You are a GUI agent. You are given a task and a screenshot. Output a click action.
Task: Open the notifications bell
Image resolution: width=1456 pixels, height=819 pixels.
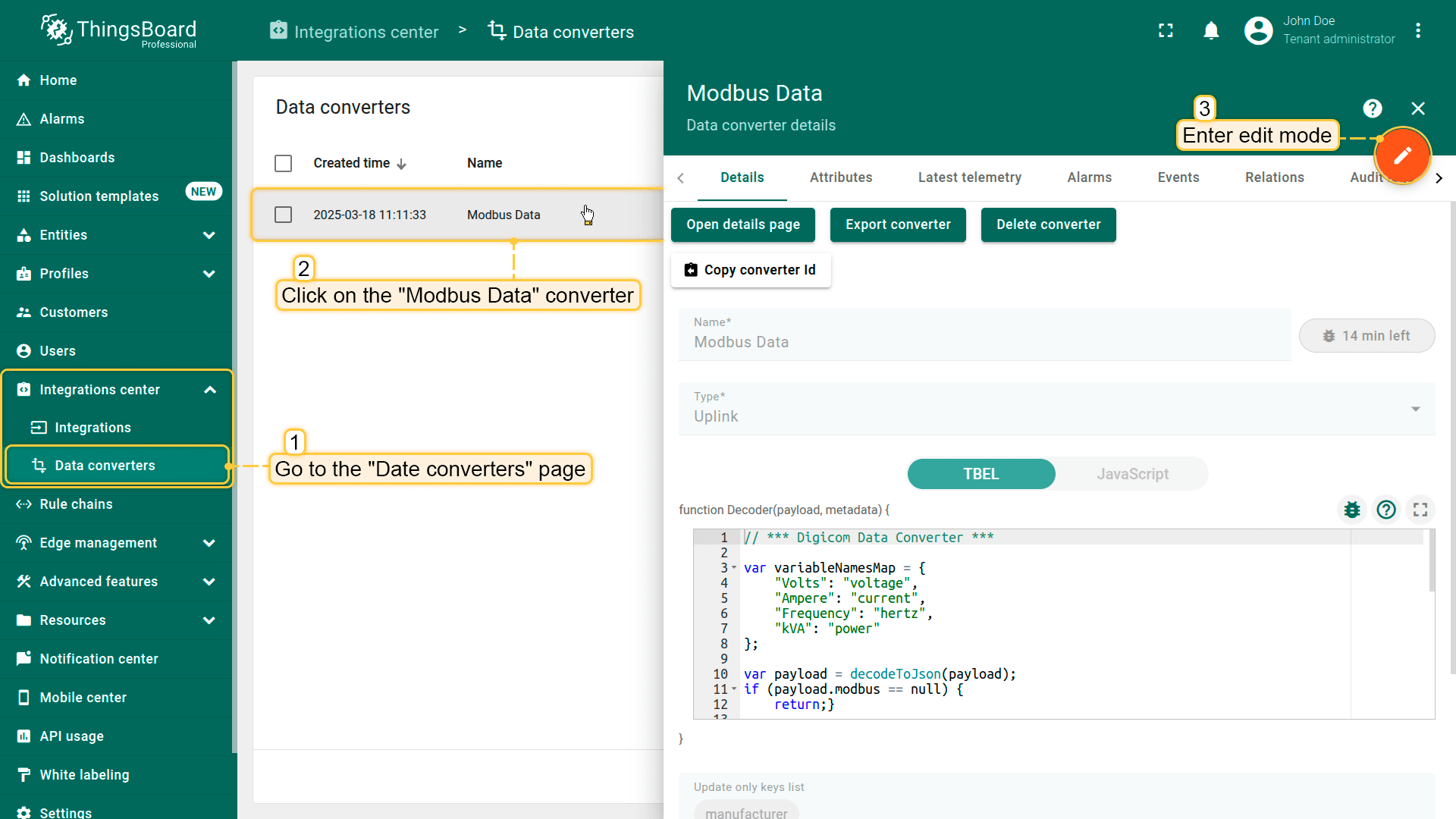pyautogui.click(x=1211, y=30)
